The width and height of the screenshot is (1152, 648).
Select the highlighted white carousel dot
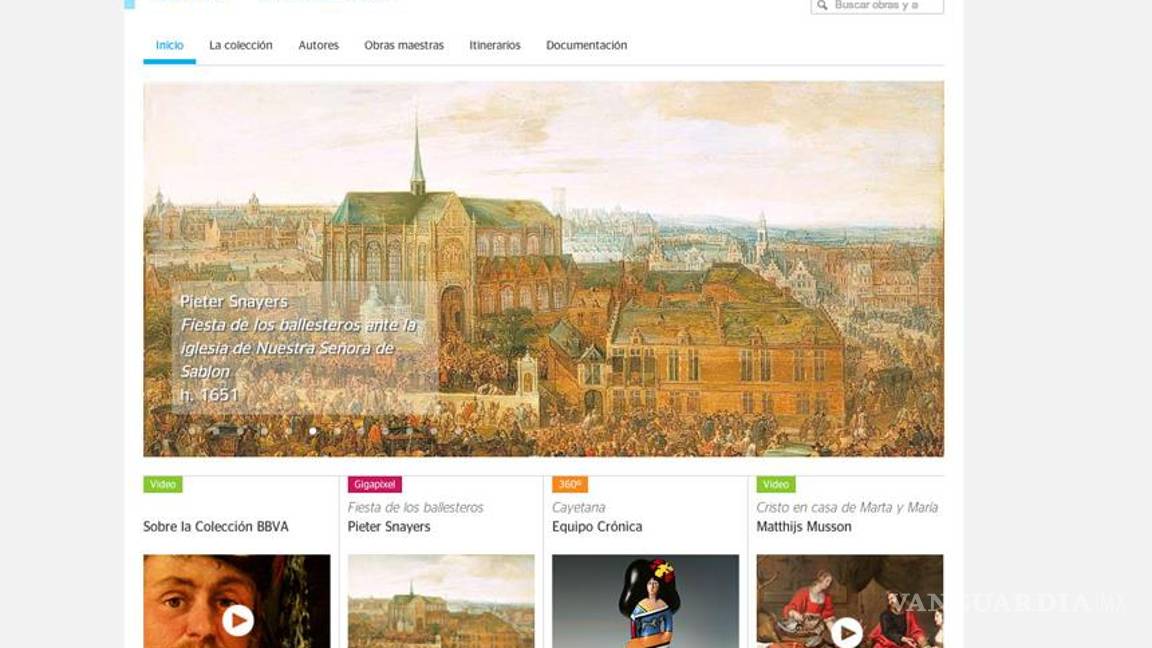click(x=313, y=431)
